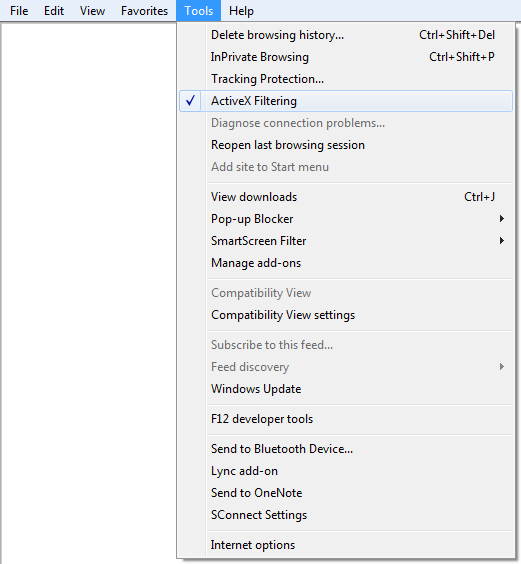Open the Help menu
Image resolution: width=521 pixels, height=564 pixels.
click(241, 11)
